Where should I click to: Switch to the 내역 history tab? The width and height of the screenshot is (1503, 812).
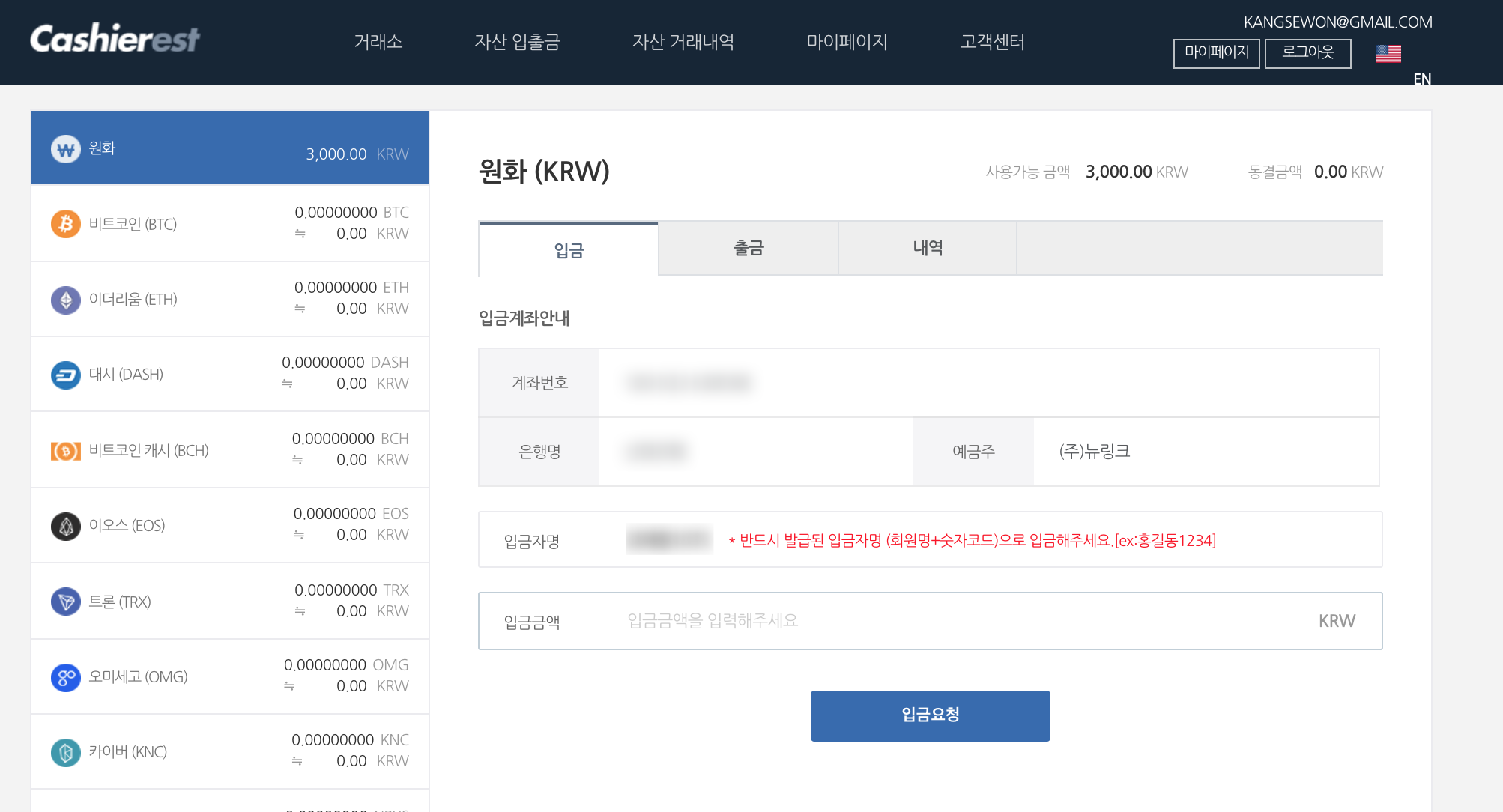coord(927,249)
